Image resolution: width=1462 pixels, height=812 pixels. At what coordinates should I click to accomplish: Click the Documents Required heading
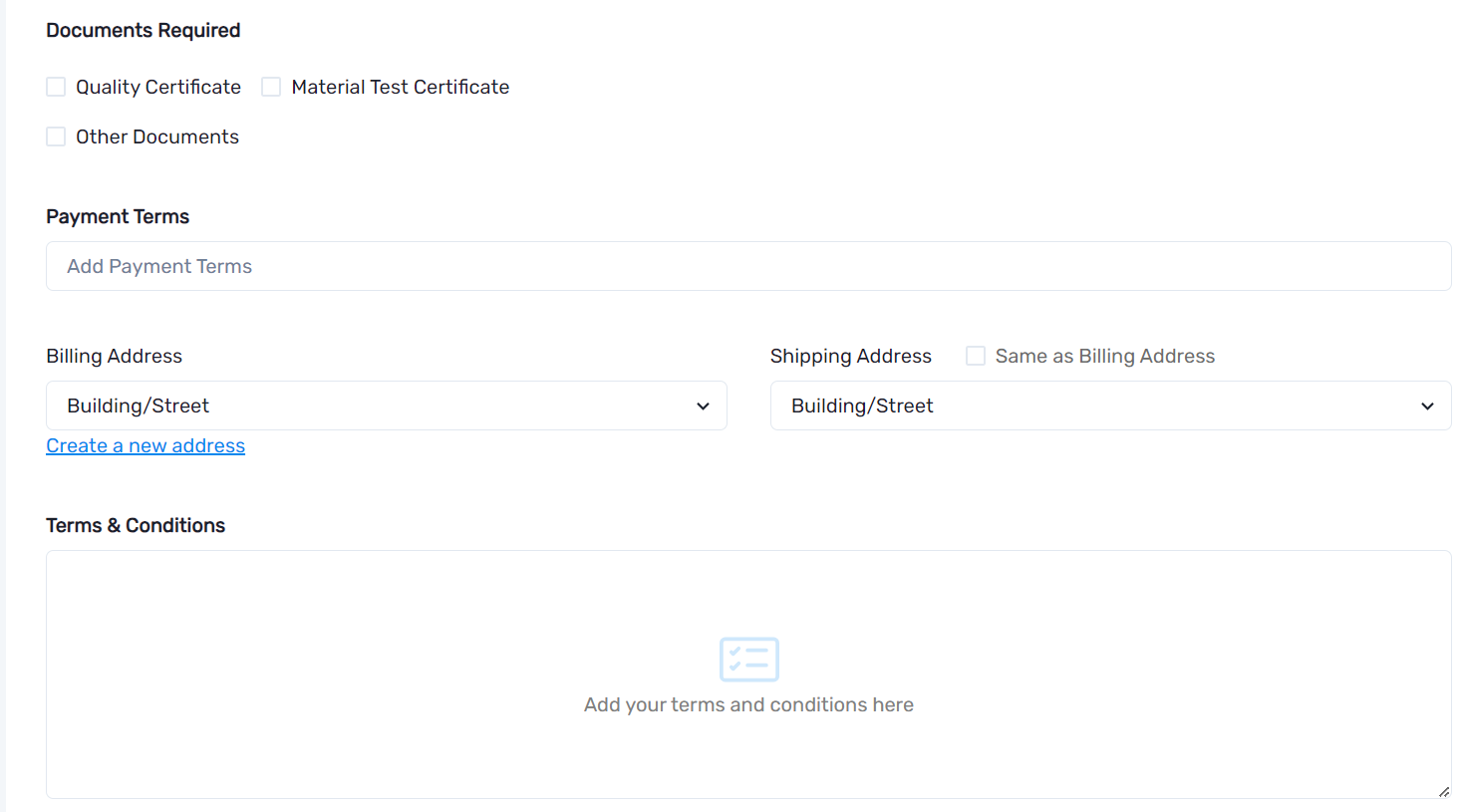[x=144, y=31]
